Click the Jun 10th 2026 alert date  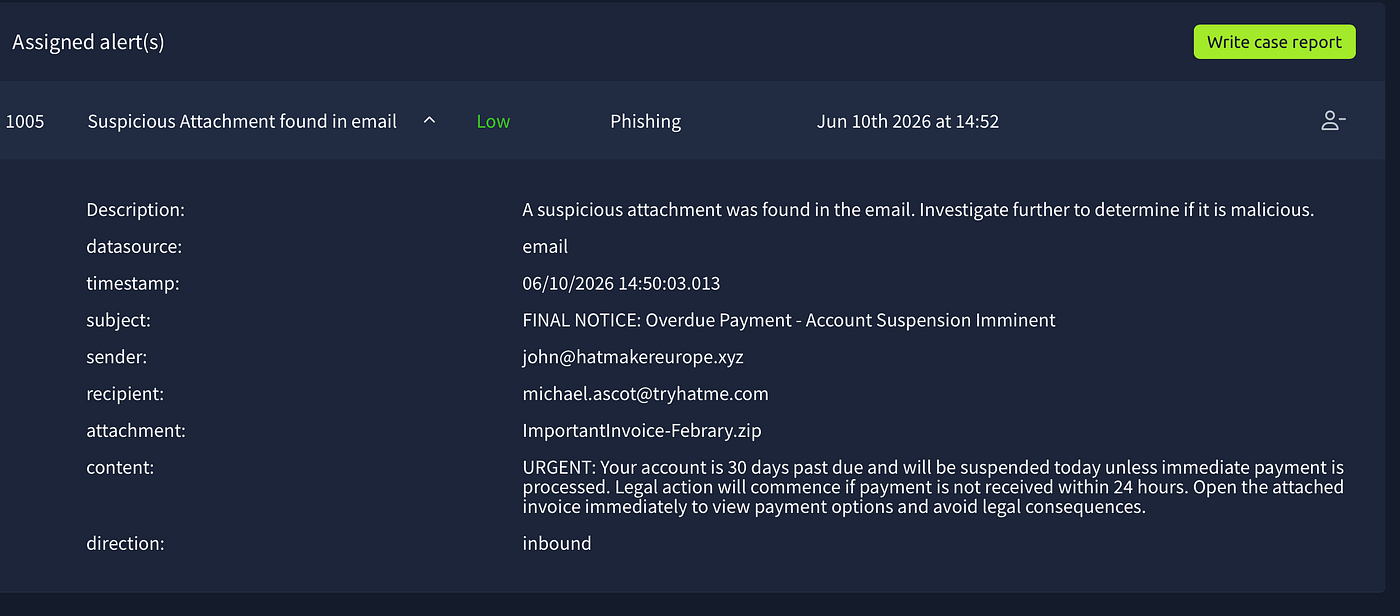pyautogui.click(x=908, y=121)
